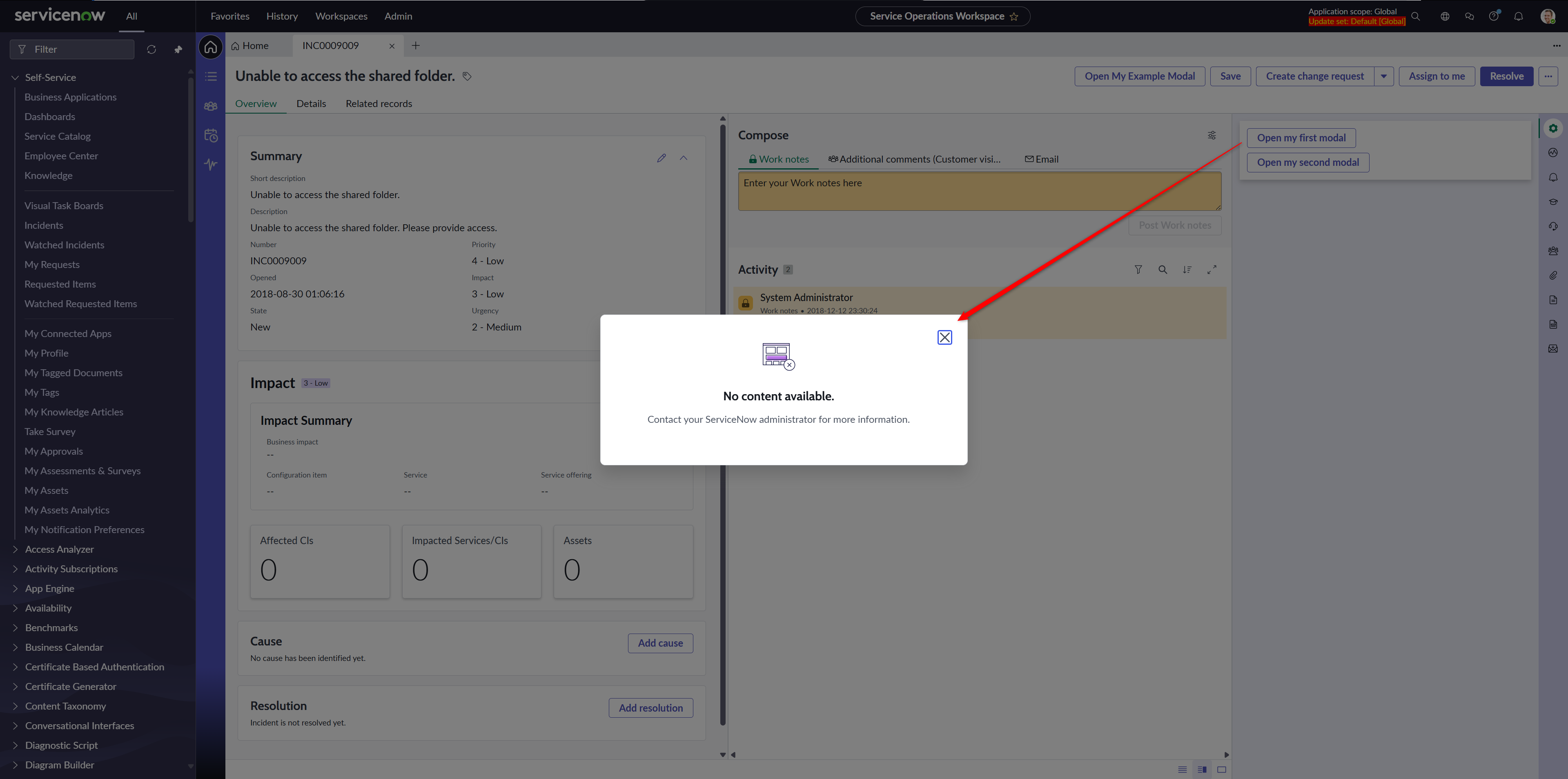
Task: Open the notifications bell in header
Action: (x=1518, y=16)
